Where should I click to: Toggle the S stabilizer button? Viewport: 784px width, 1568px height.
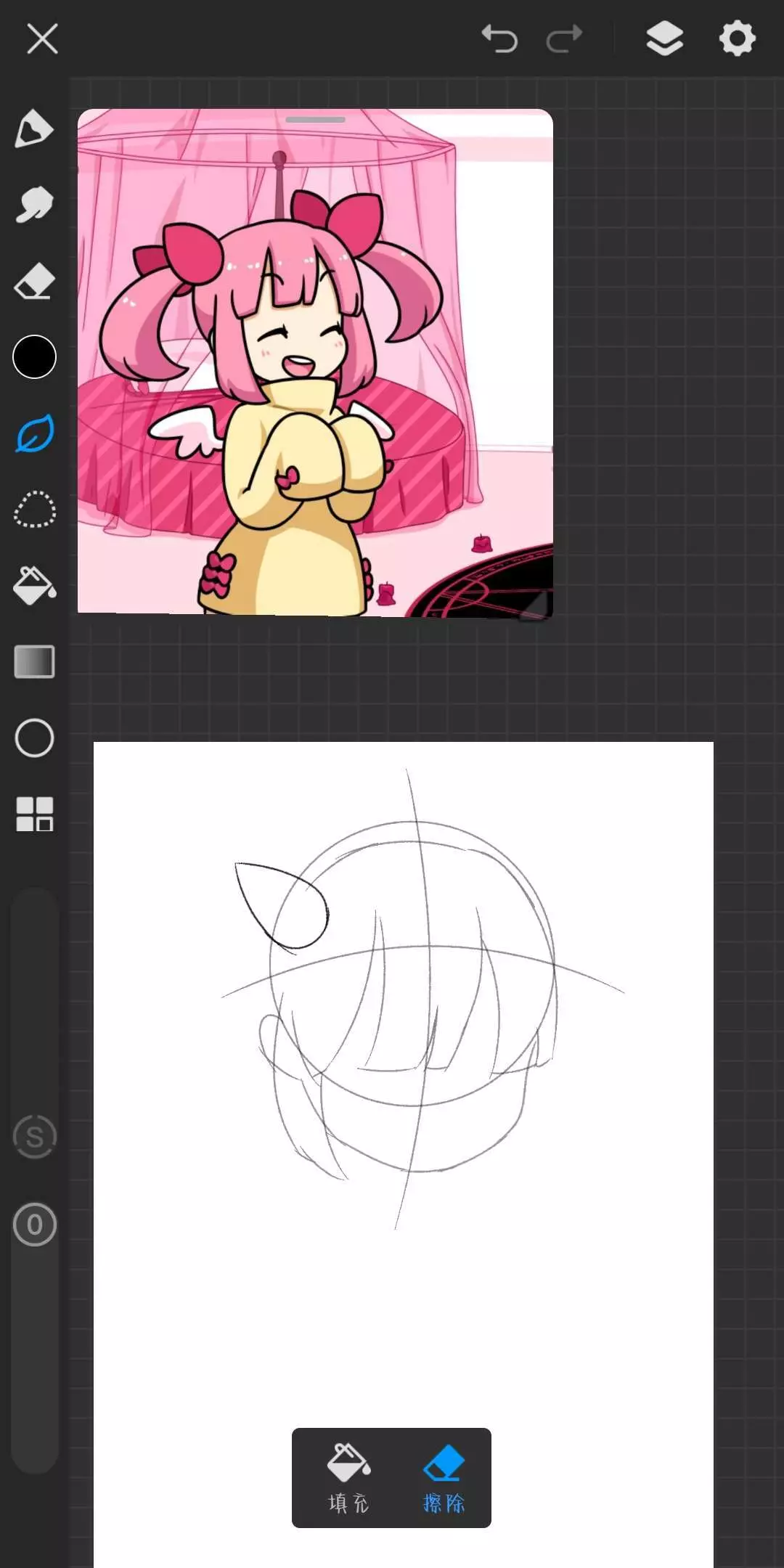34,1137
